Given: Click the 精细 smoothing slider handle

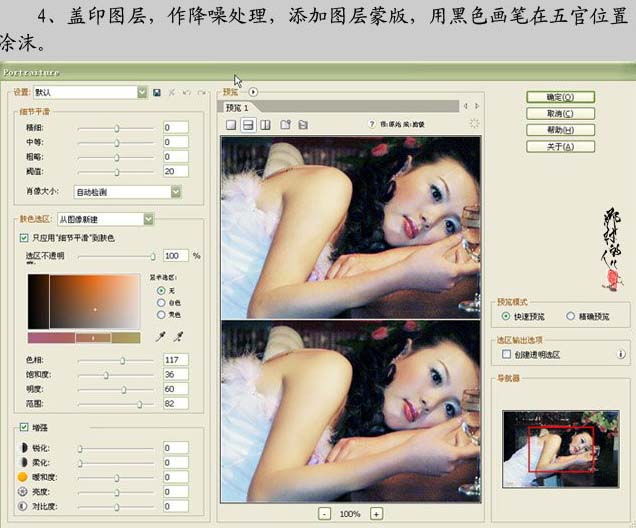Looking at the screenshot, I should tap(116, 128).
